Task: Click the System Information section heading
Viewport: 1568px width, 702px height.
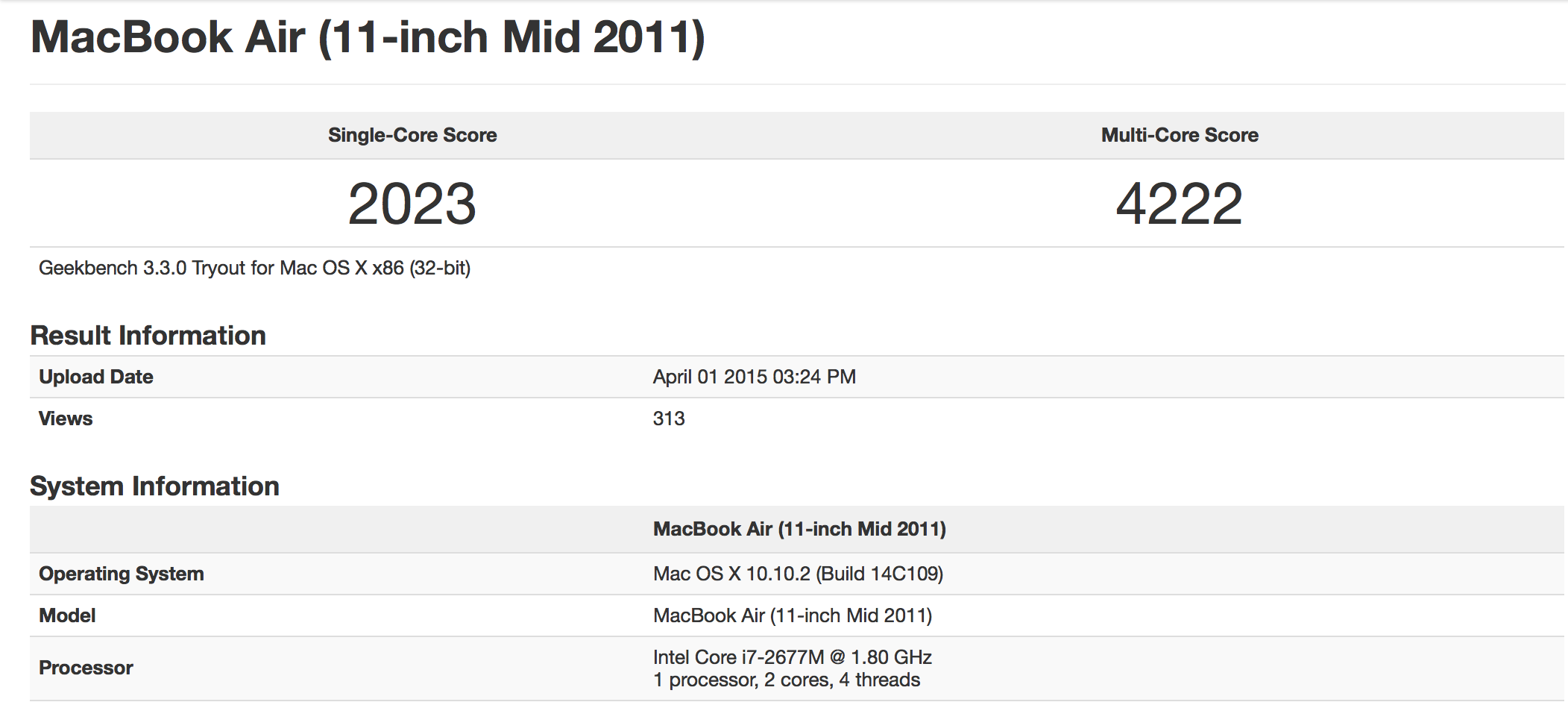Action: coord(154,486)
